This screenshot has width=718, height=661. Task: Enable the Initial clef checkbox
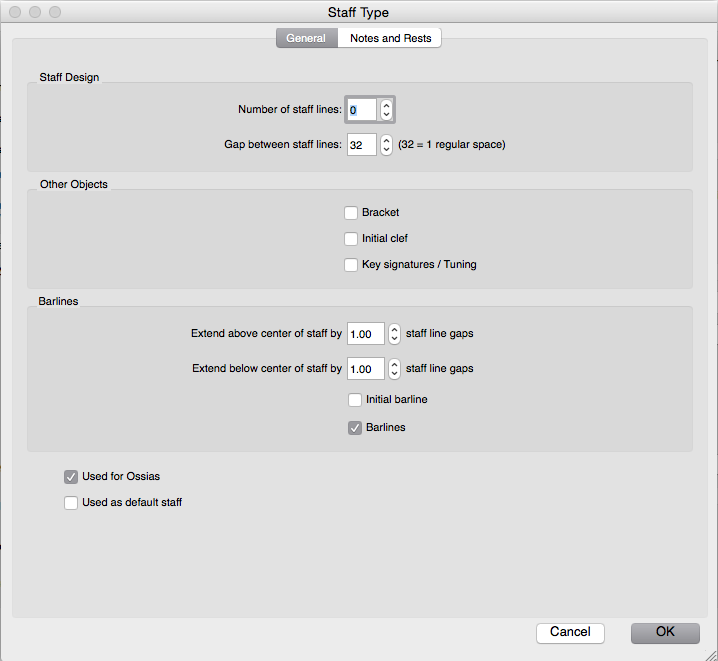point(351,239)
